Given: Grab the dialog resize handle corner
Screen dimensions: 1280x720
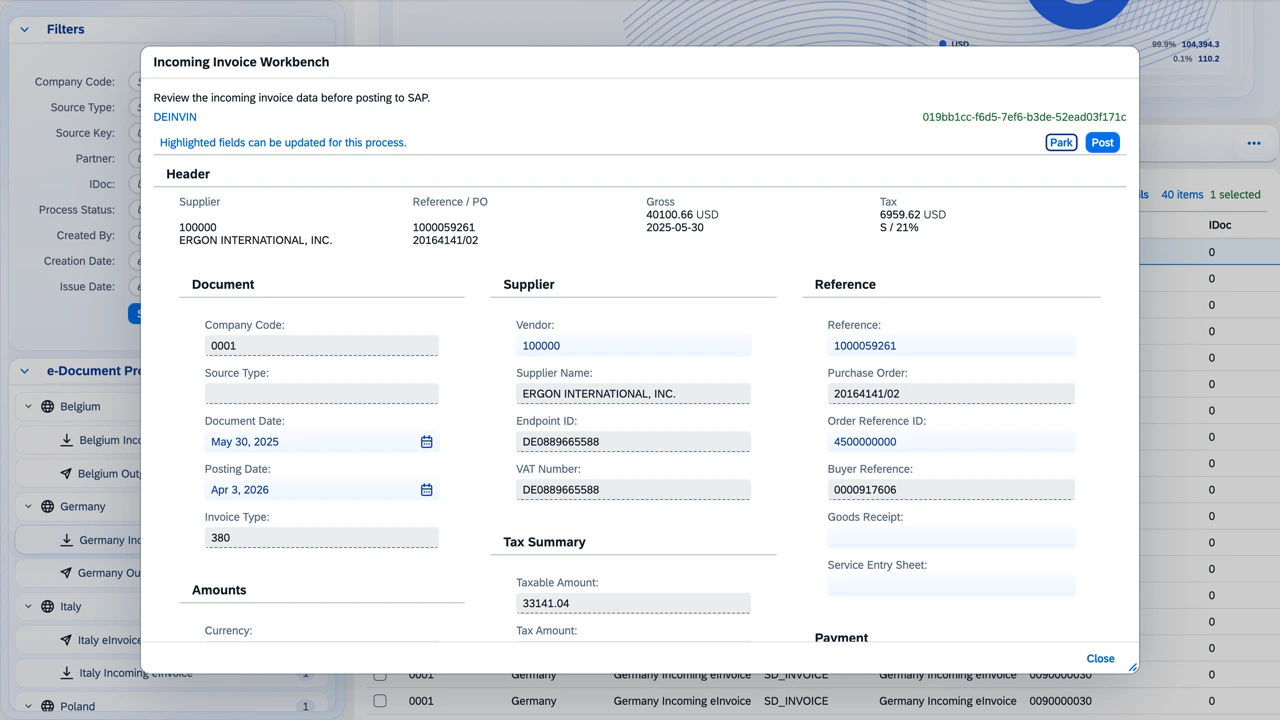Looking at the screenshot, I should click(x=1133, y=667).
